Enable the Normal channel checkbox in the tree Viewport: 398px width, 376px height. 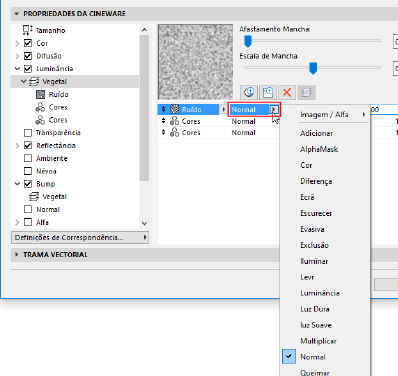click(28, 209)
